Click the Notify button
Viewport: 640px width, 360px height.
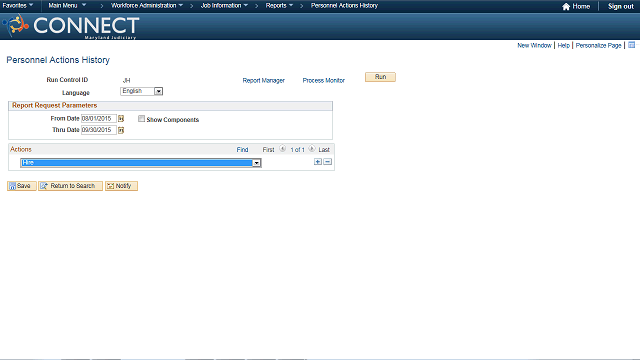(x=121, y=186)
